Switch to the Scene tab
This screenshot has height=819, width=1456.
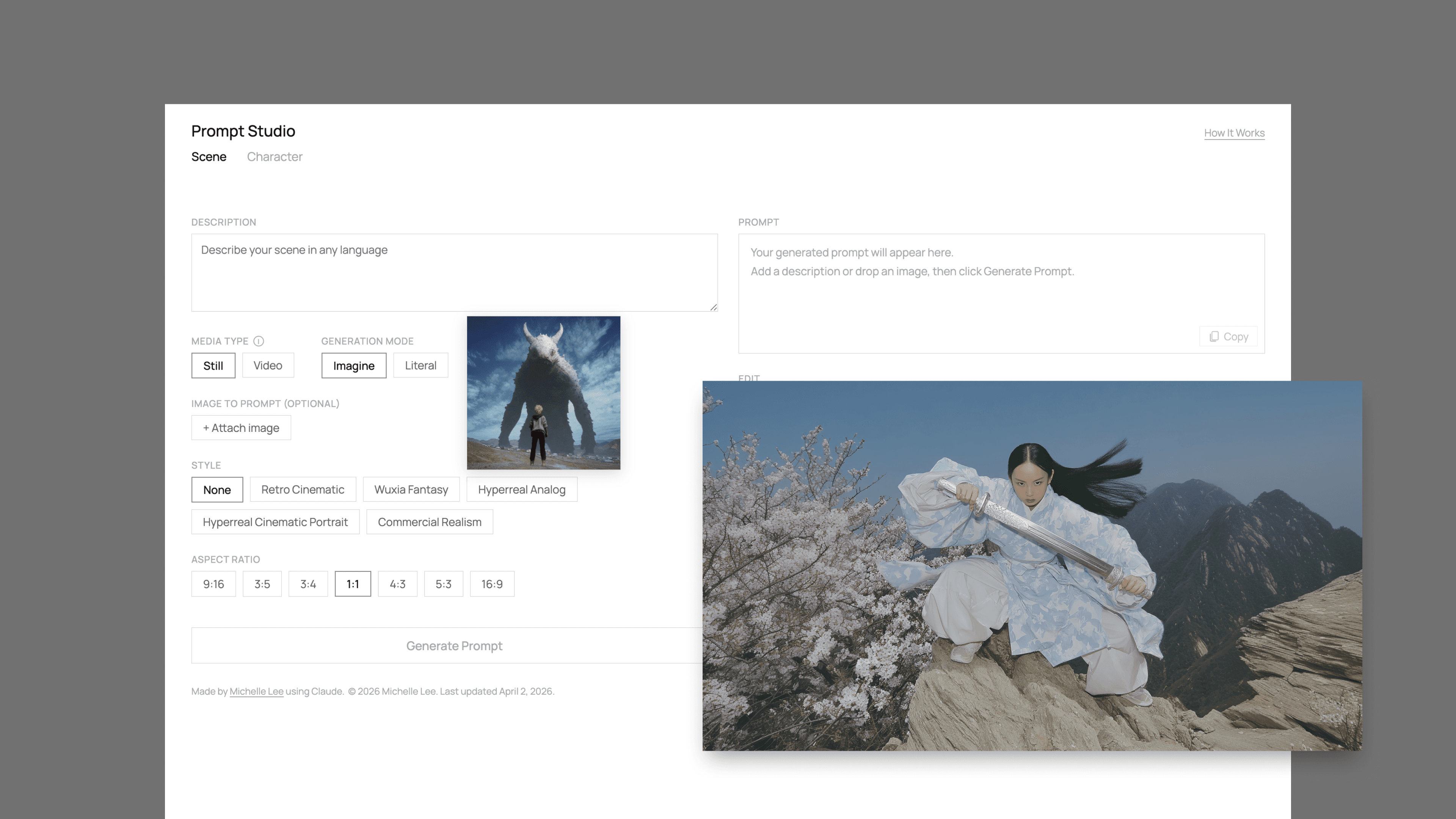point(209,157)
